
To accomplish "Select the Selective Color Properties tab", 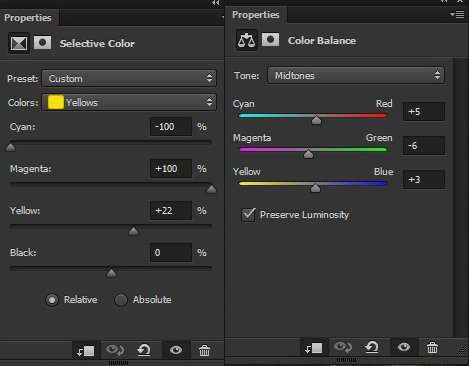I will pos(28,18).
